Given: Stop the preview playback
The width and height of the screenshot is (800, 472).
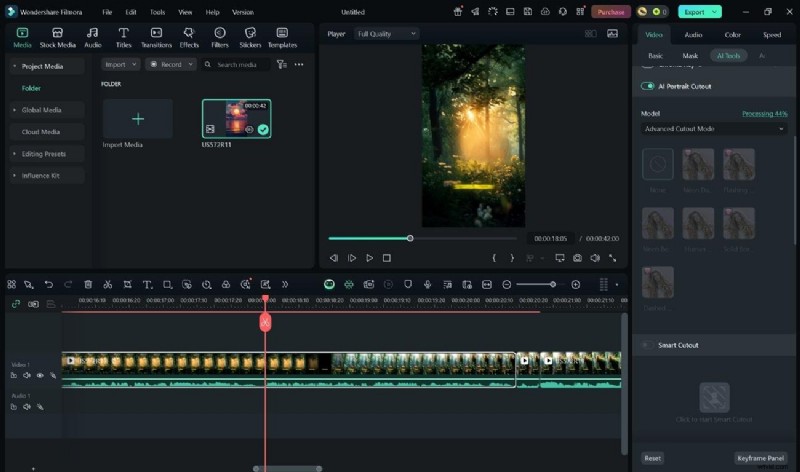Looking at the screenshot, I should tap(387, 258).
